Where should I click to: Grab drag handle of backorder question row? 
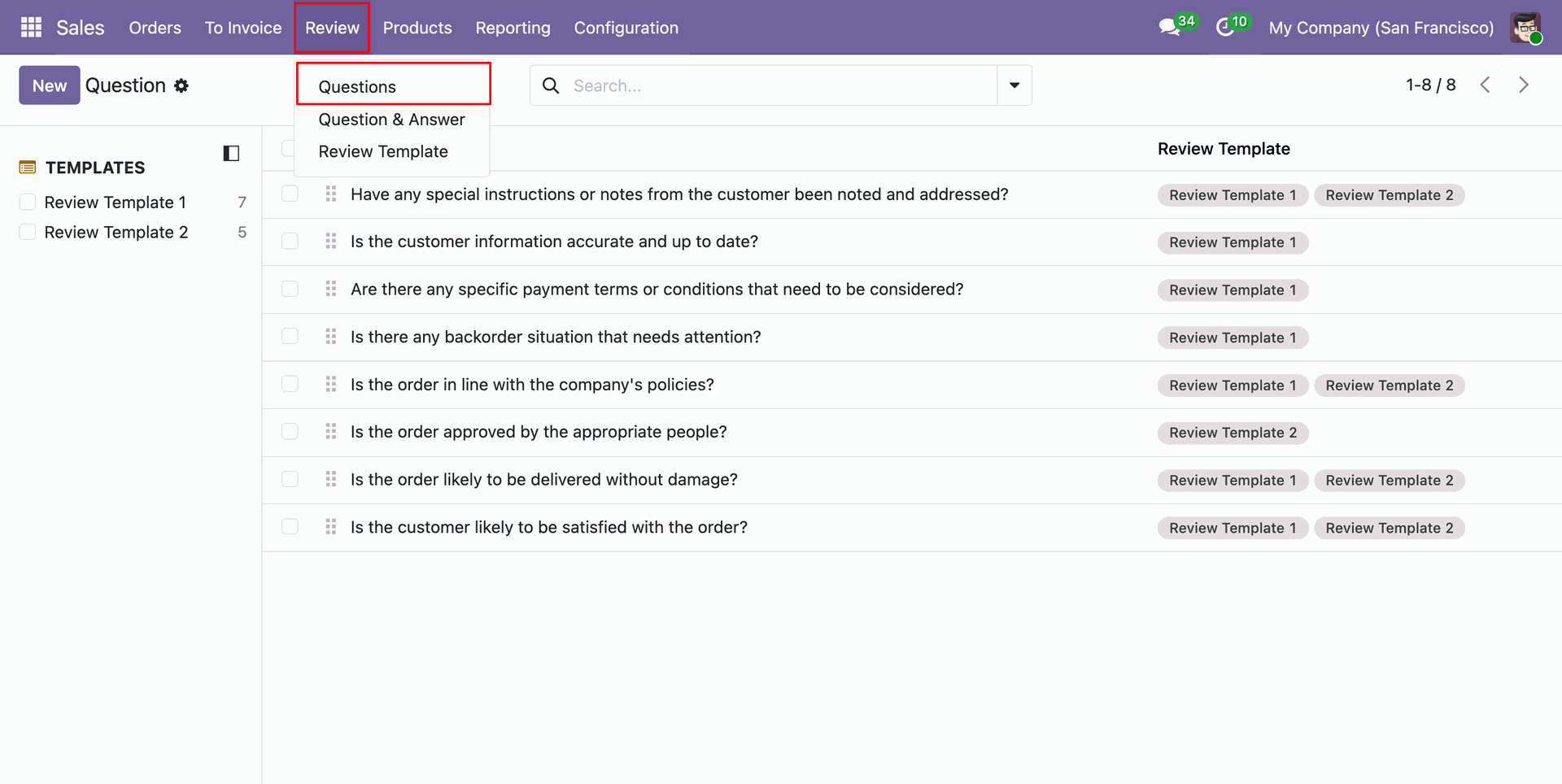click(x=330, y=336)
